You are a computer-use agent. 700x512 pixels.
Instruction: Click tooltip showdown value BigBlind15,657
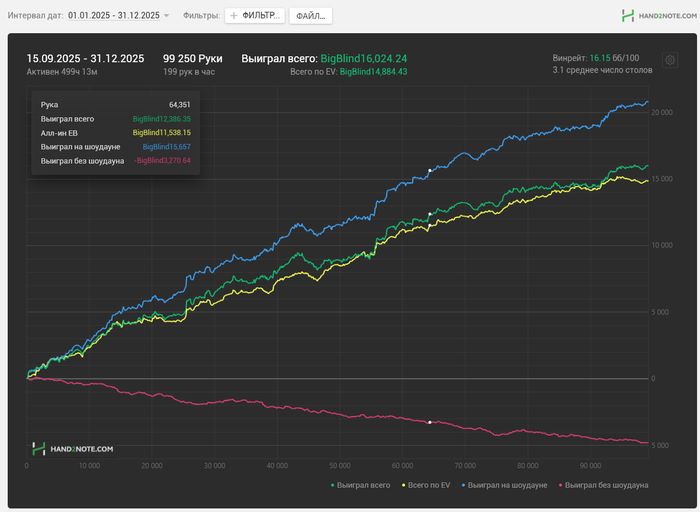click(167, 147)
